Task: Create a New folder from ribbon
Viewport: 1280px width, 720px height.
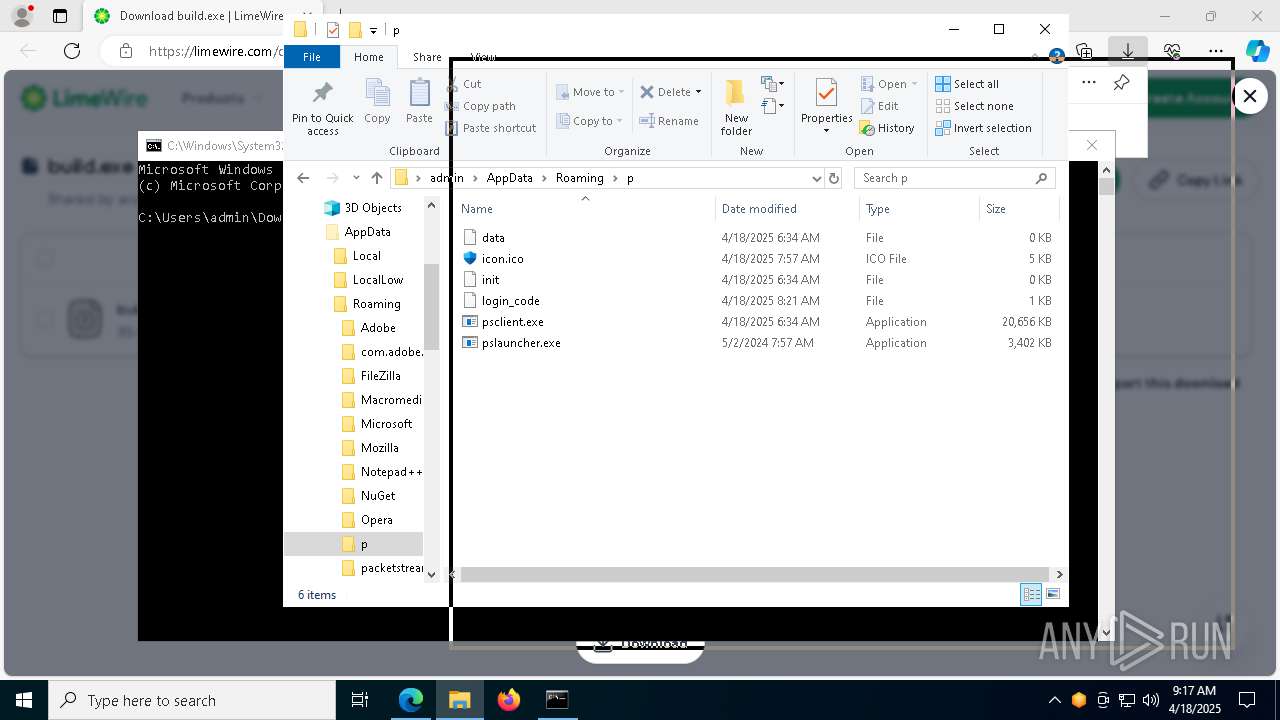Action: [x=736, y=107]
